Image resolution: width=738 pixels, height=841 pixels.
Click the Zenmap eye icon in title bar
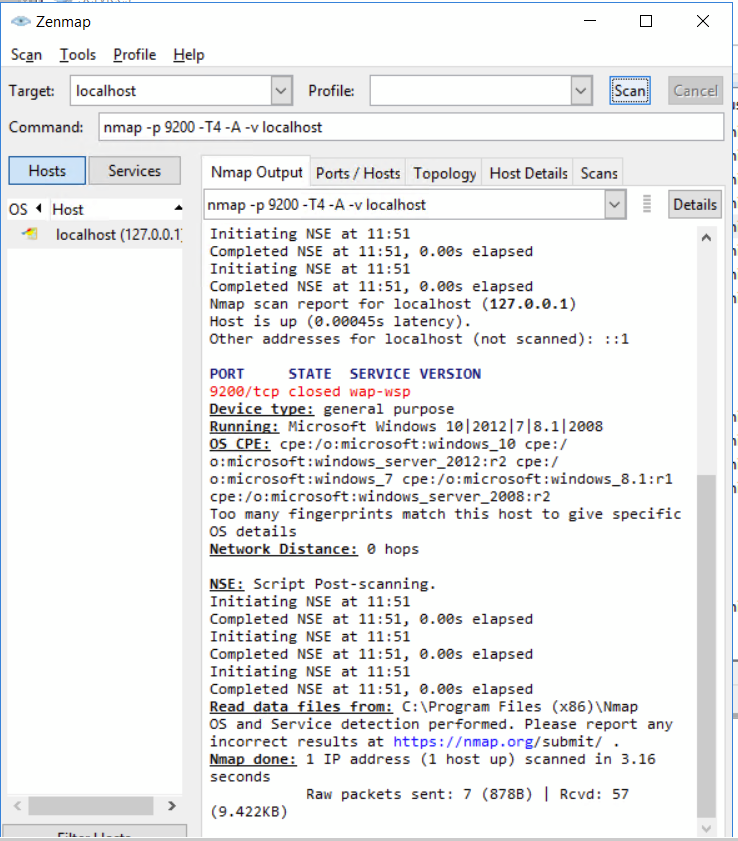(x=21, y=21)
